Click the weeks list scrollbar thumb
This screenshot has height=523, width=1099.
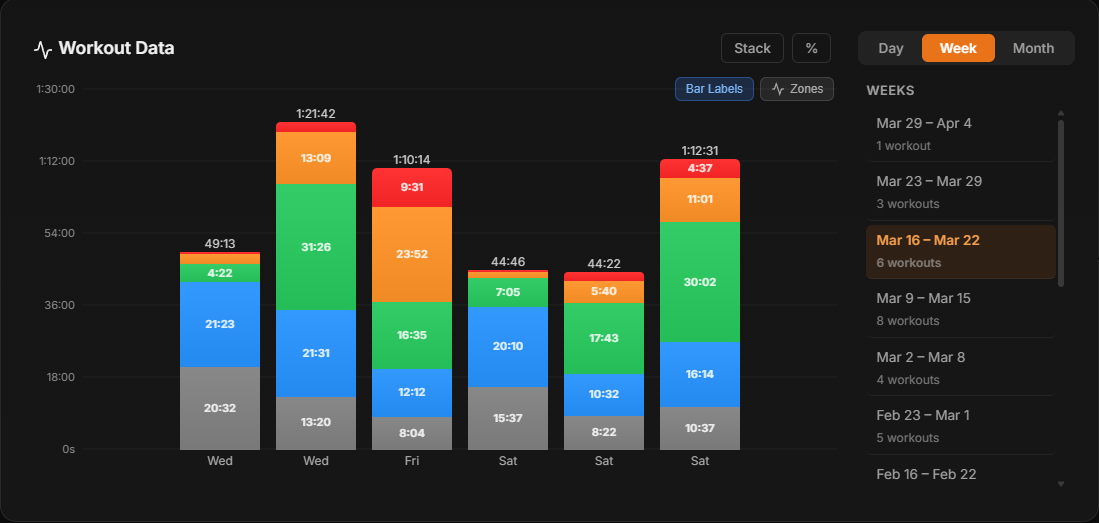point(1060,203)
